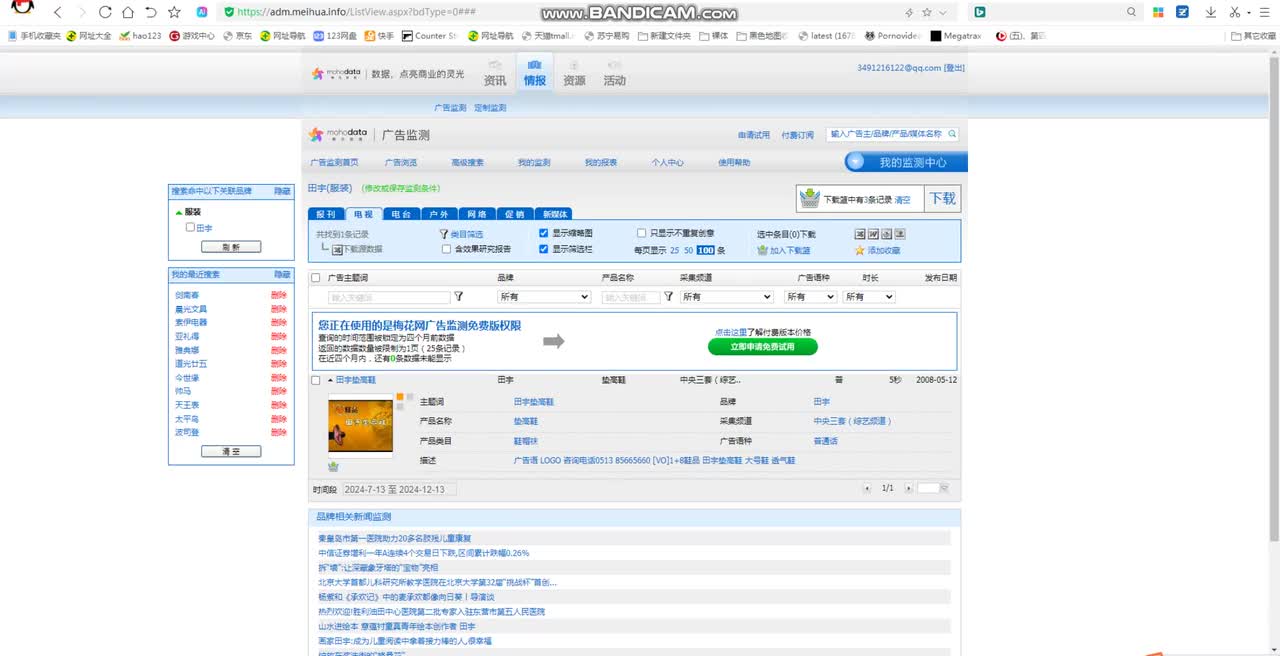Click the download basket icon
1280x656 pixels.
pos(809,199)
